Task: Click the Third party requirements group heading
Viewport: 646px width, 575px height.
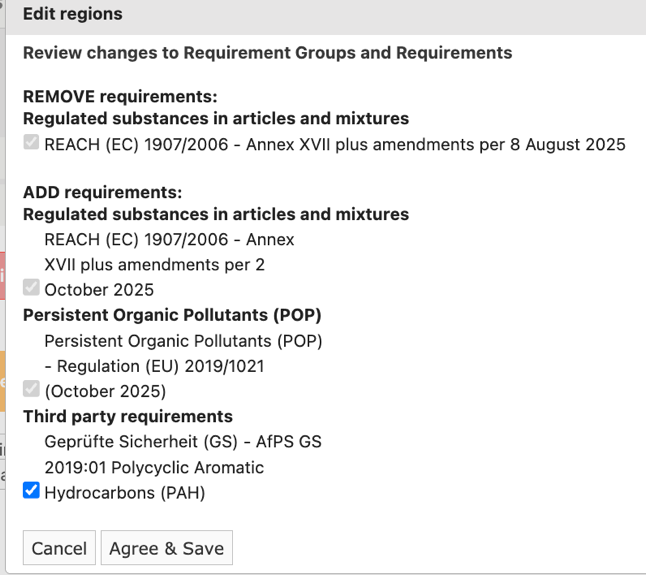Action: 128,416
